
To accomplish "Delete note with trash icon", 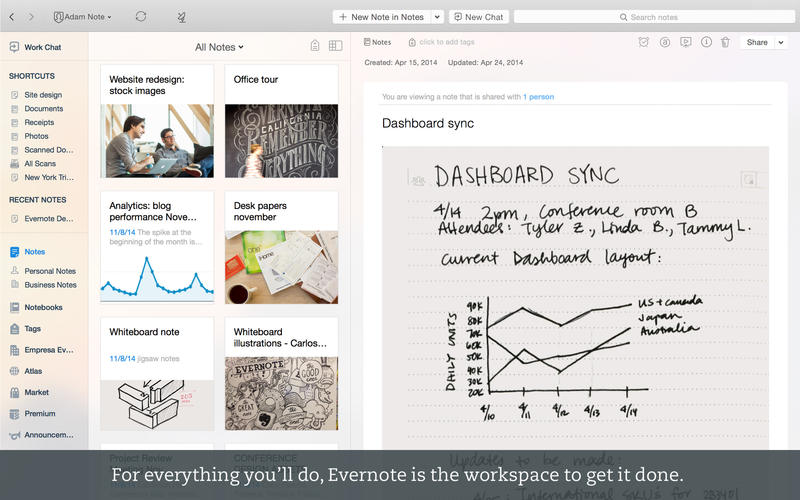I will 725,42.
